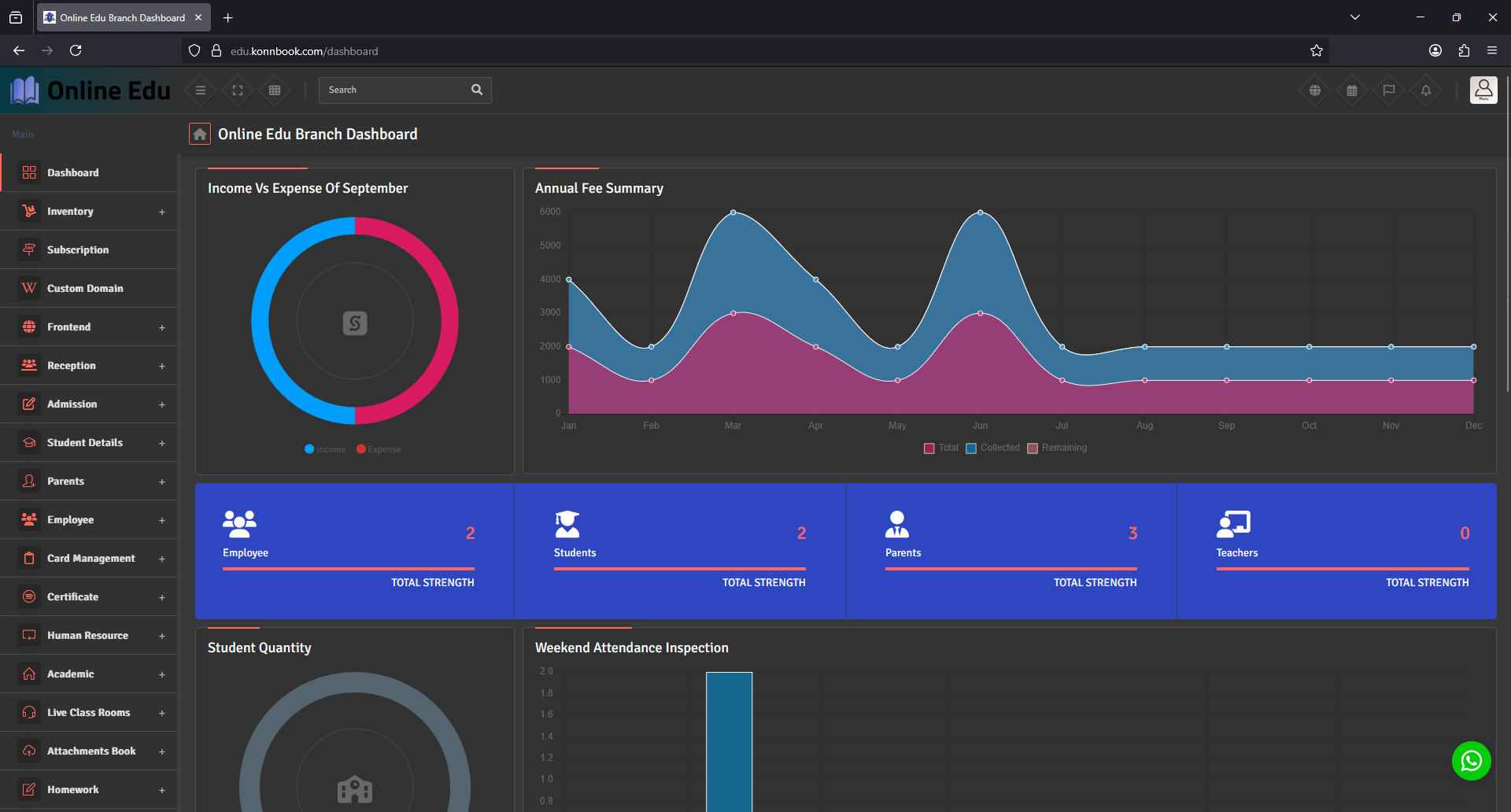Open the grid apps icon in header
Image resolution: width=1511 pixels, height=812 pixels.
coord(275,90)
